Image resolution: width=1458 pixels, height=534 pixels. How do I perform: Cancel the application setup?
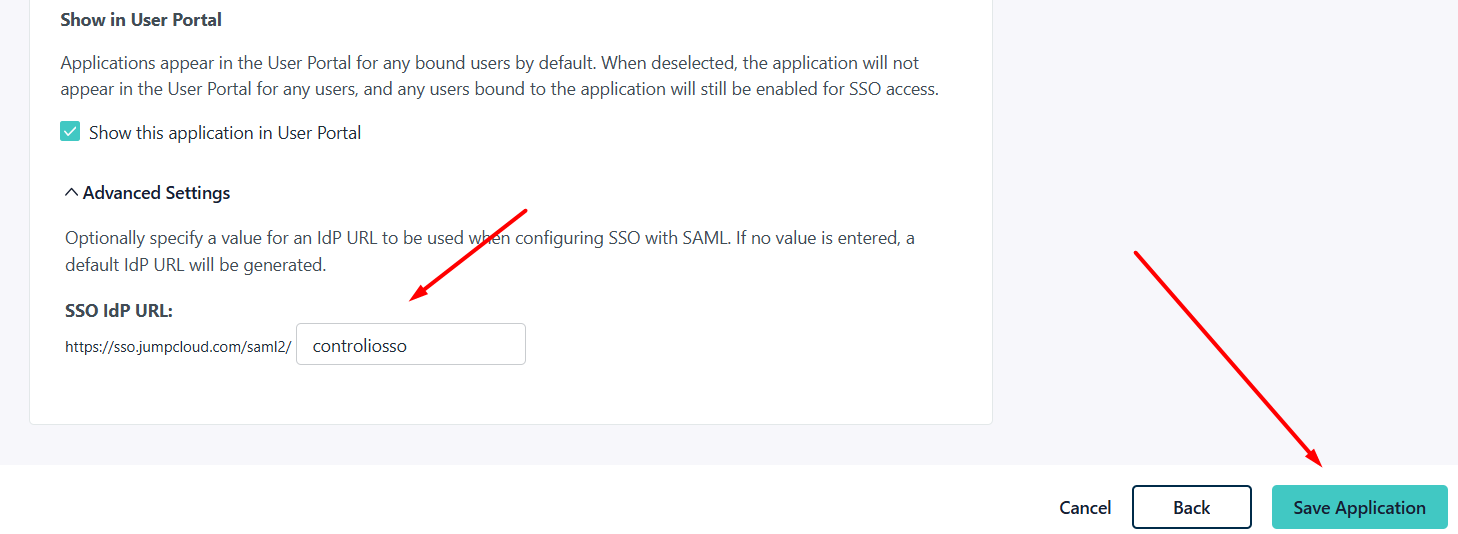tap(1085, 508)
